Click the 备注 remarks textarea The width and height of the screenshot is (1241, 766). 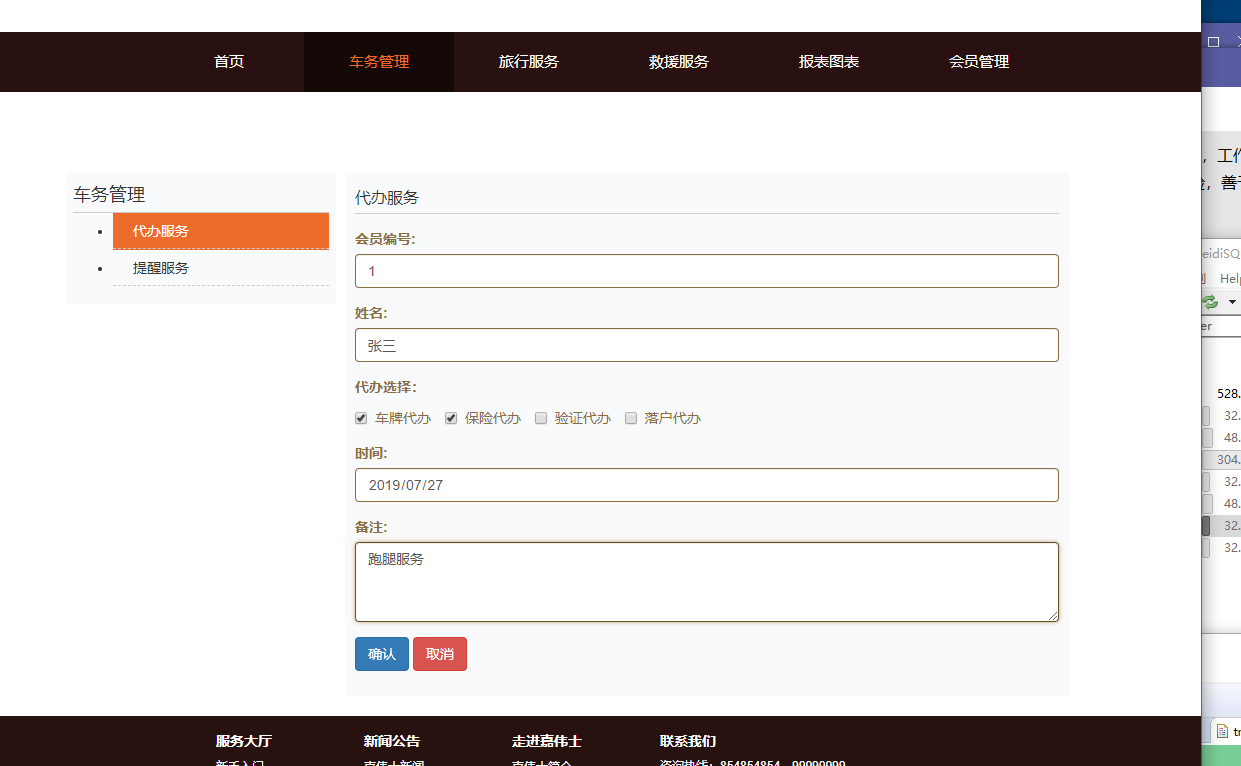click(x=707, y=580)
